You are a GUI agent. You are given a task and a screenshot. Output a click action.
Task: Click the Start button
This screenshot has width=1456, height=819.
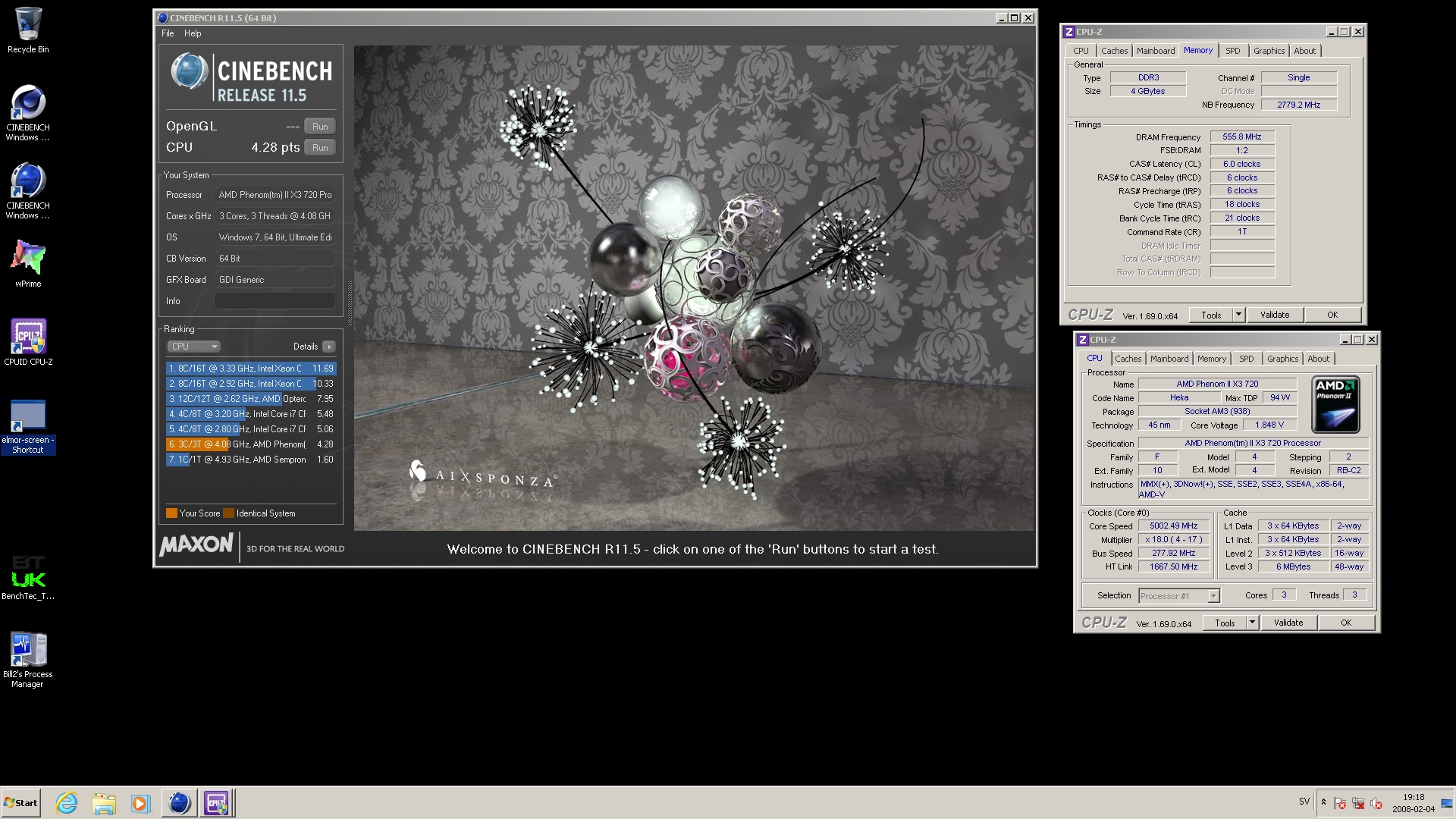click(20, 802)
